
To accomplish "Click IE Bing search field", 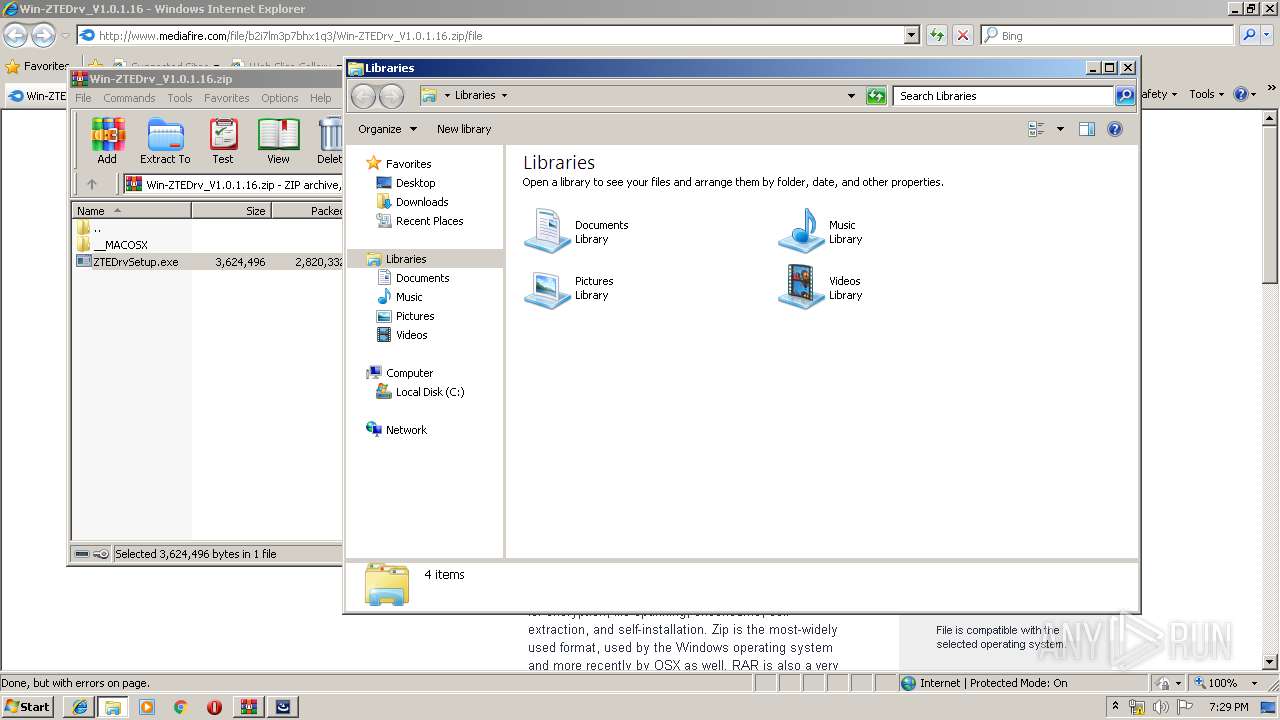I will coord(1108,35).
